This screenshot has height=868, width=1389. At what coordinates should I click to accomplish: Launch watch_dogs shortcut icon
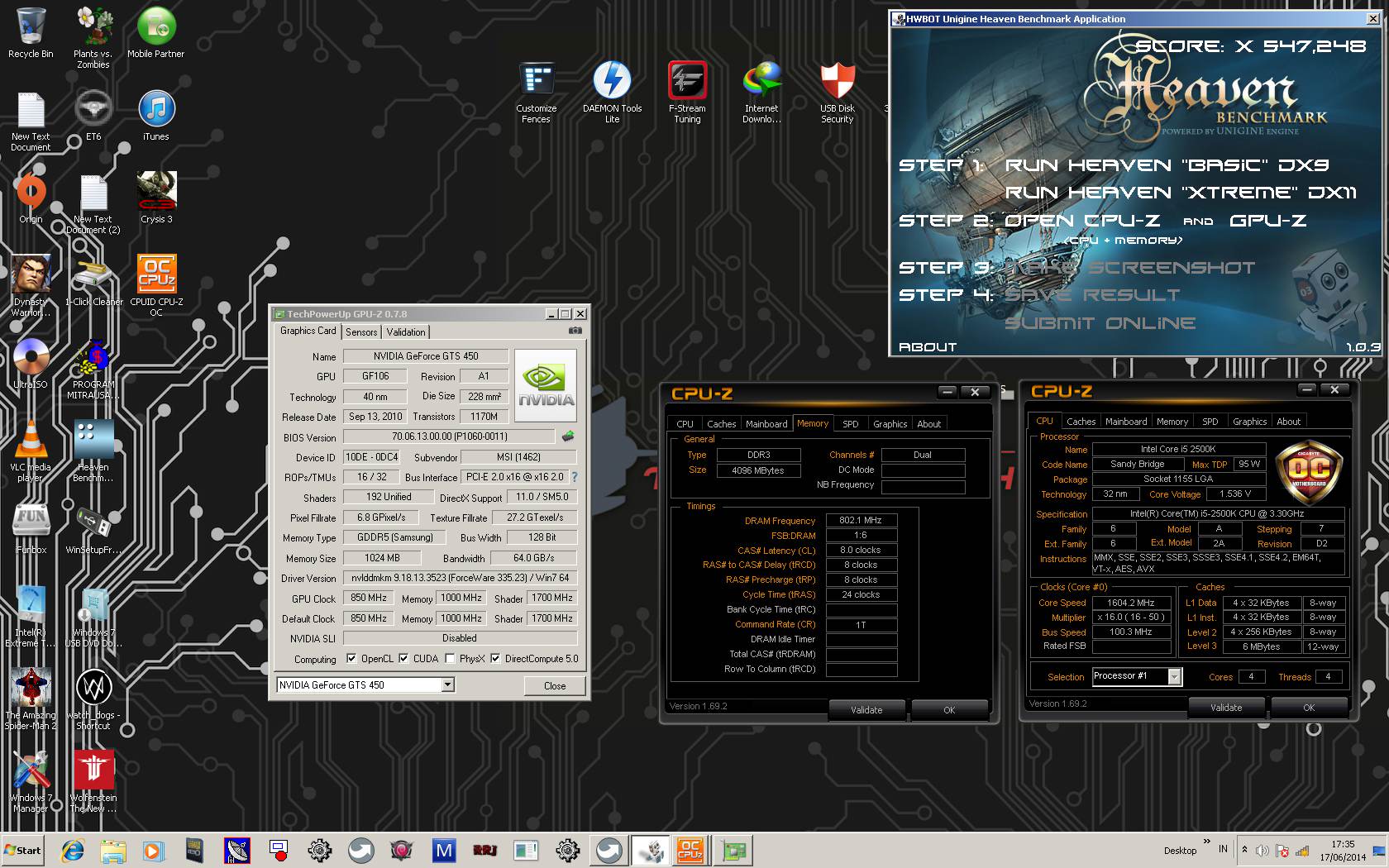click(x=93, y=699)
